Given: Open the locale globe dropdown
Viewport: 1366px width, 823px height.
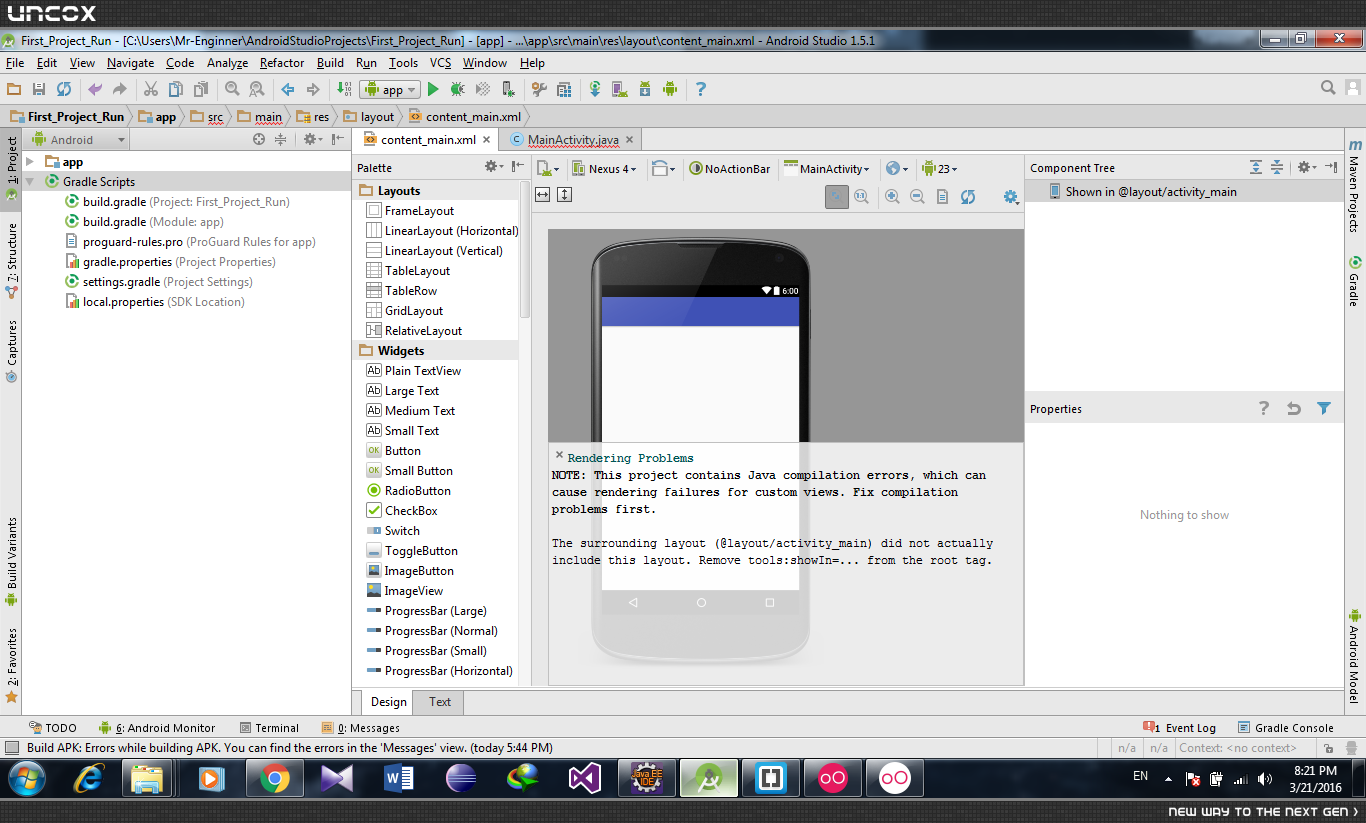Looking at the screenshot, I should (x=896, y=169).
